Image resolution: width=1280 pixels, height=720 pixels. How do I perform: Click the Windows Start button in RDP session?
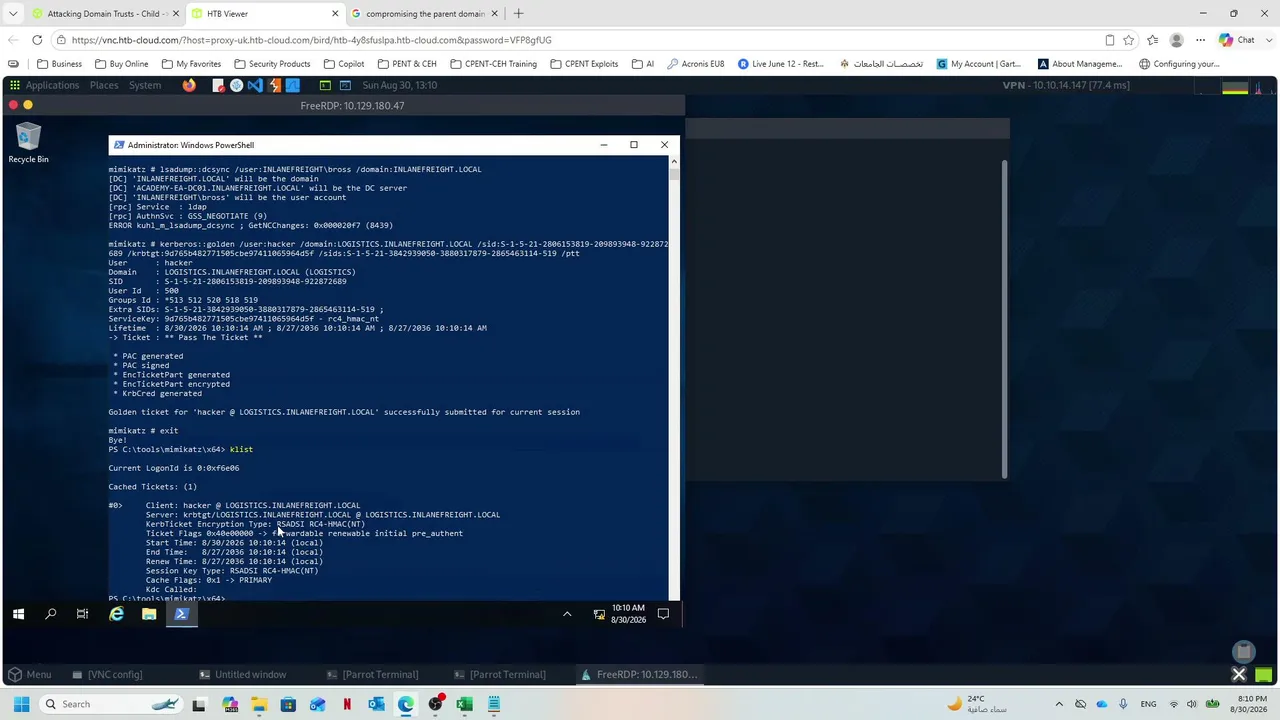tap(18, 614)
